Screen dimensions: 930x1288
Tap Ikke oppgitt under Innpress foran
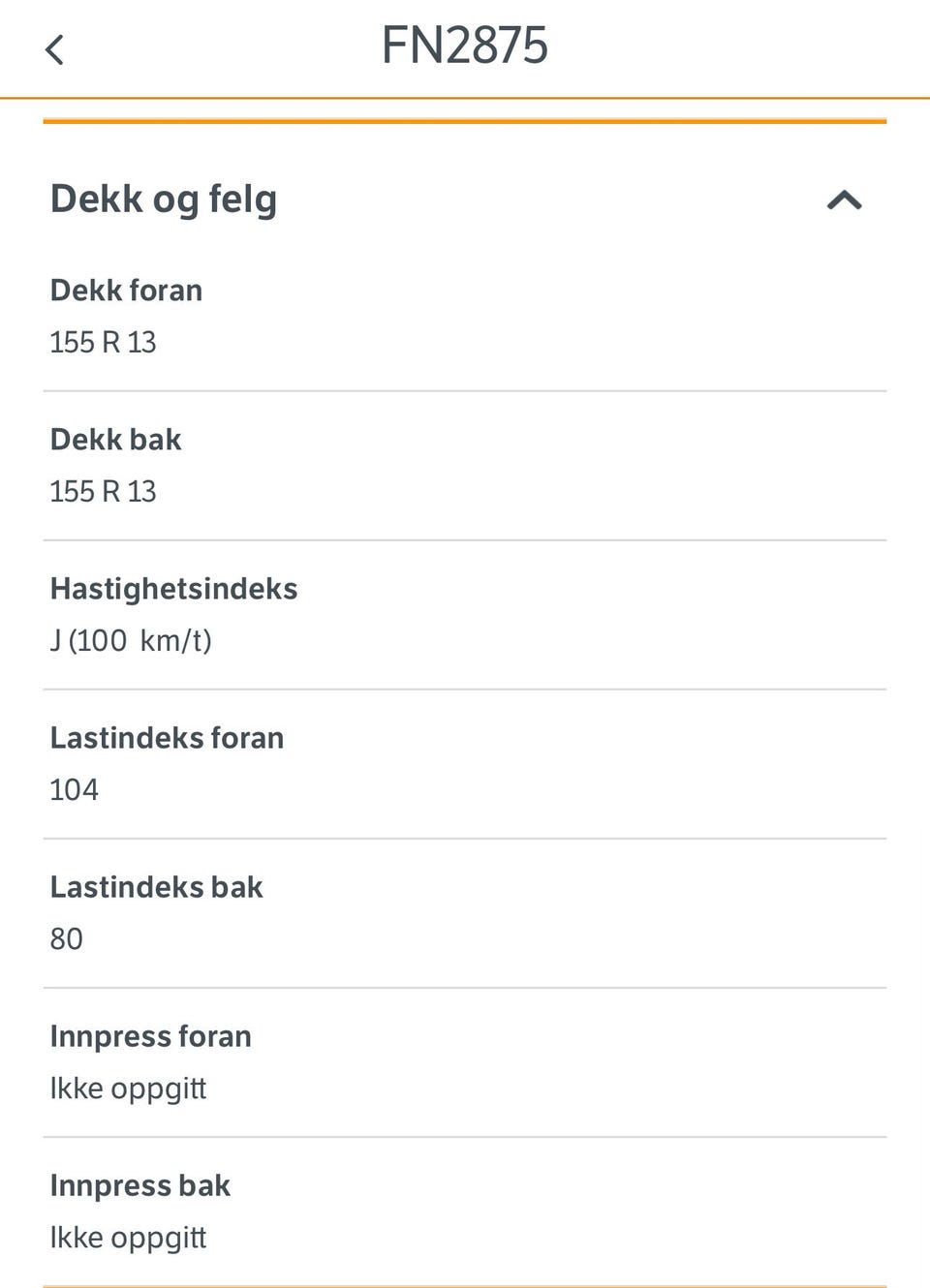click(128, 1089)
